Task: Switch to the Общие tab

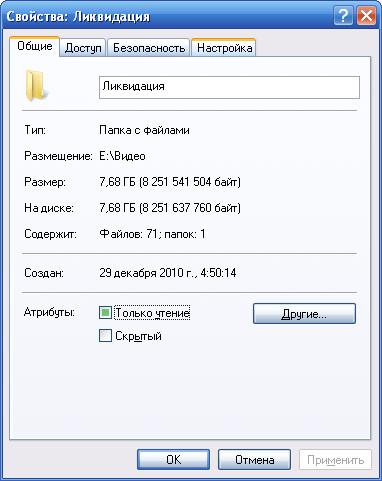Action: [35, 46]
